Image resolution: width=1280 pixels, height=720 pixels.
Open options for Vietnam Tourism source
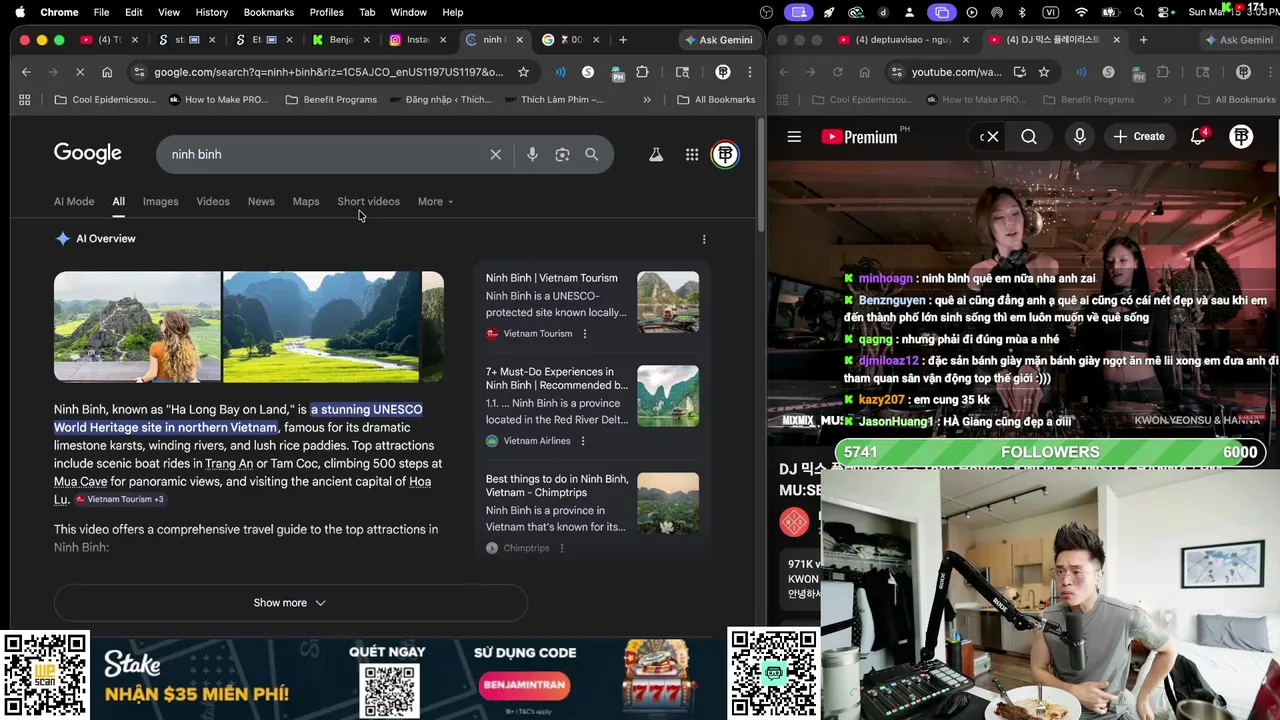pos(585,334)
